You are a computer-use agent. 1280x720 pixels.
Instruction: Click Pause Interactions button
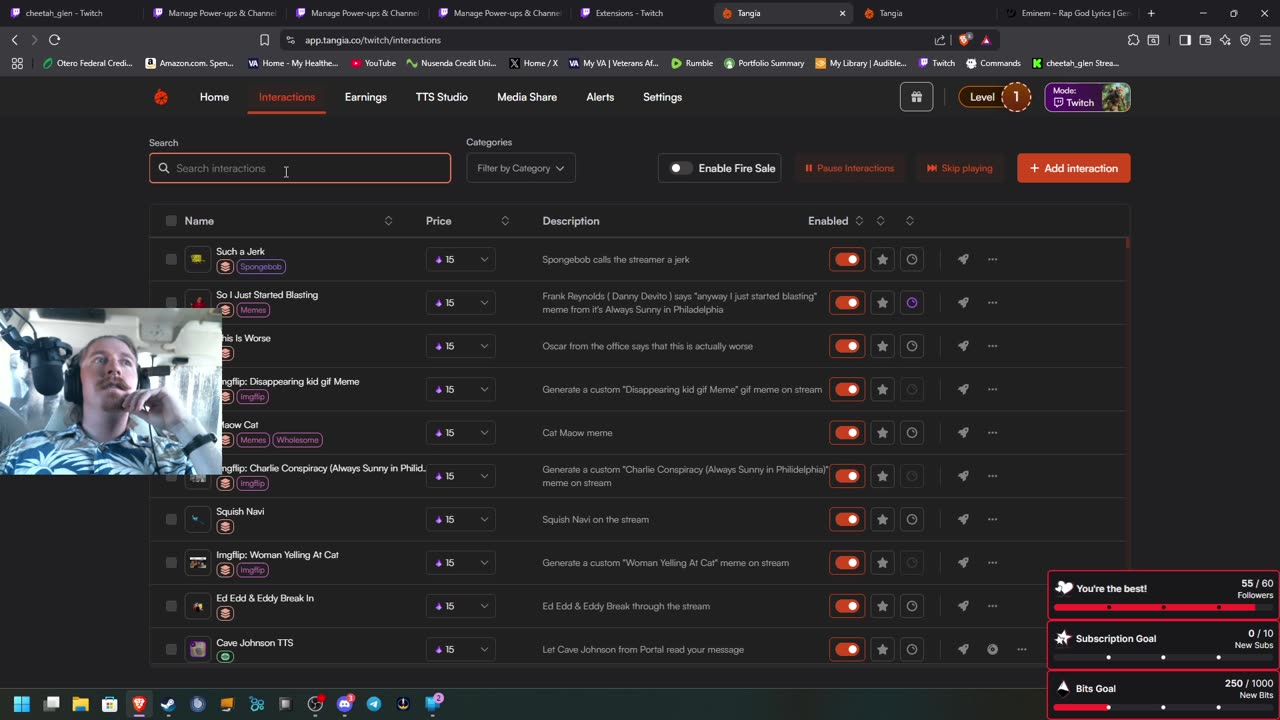click(x=849, y=168)
